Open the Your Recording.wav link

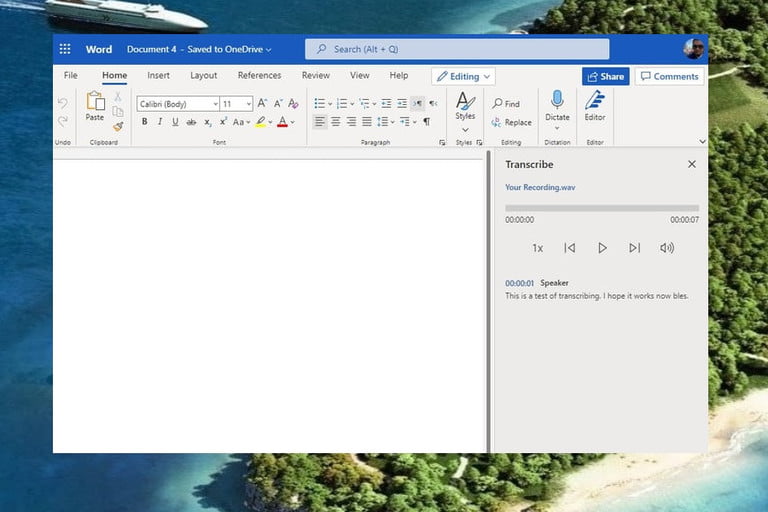(x=540, y=187)
